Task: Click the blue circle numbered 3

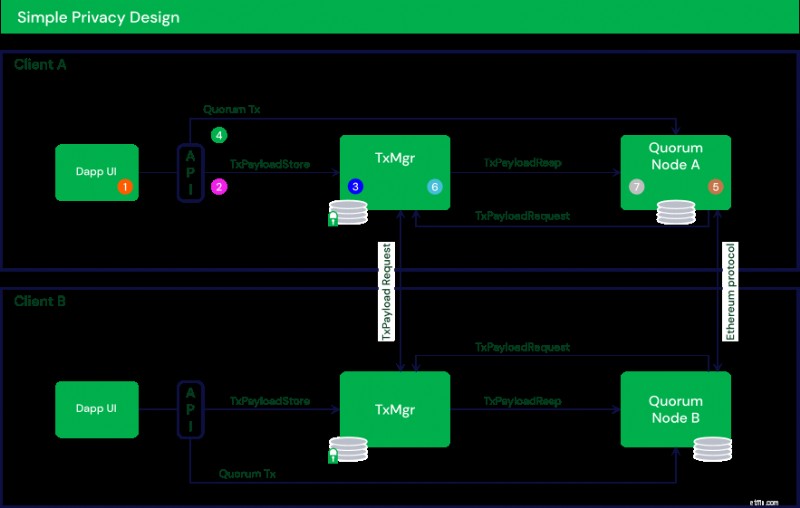Action: tap(356, 187)
